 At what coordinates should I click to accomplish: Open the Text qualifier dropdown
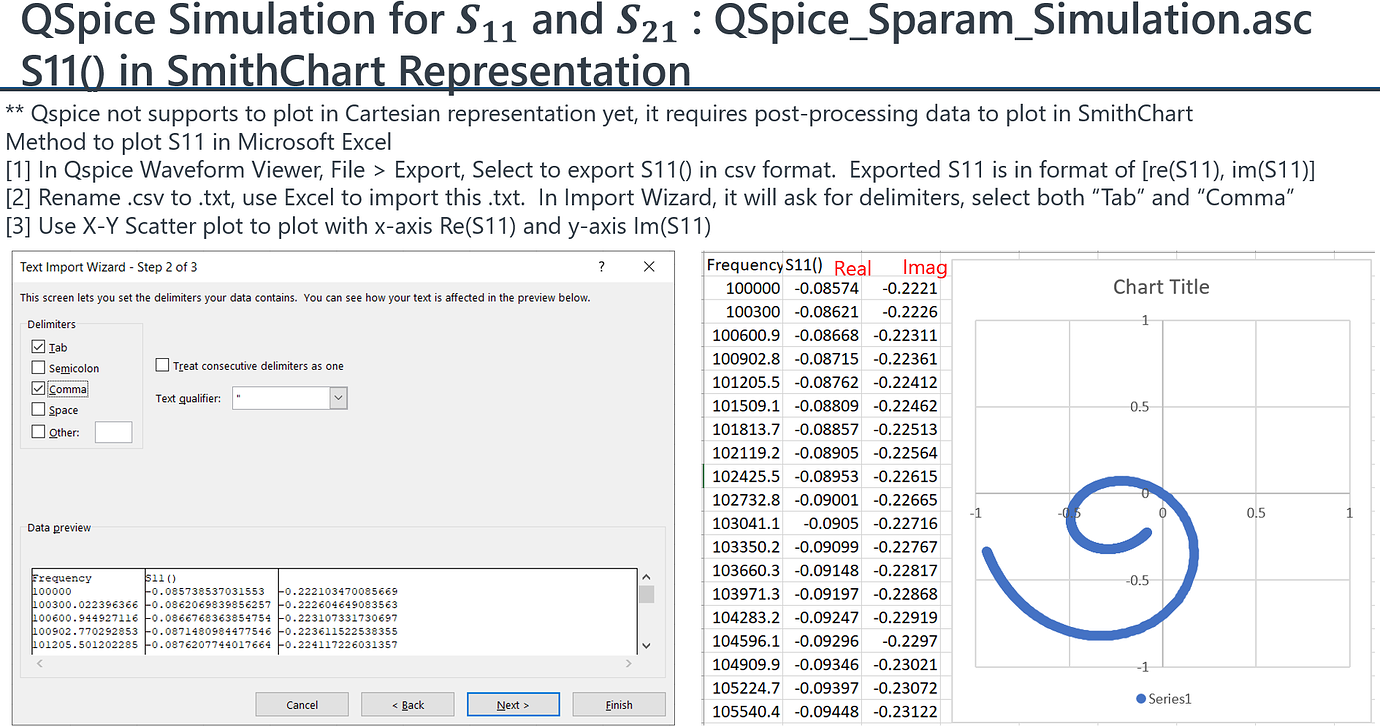click(337, 397)
